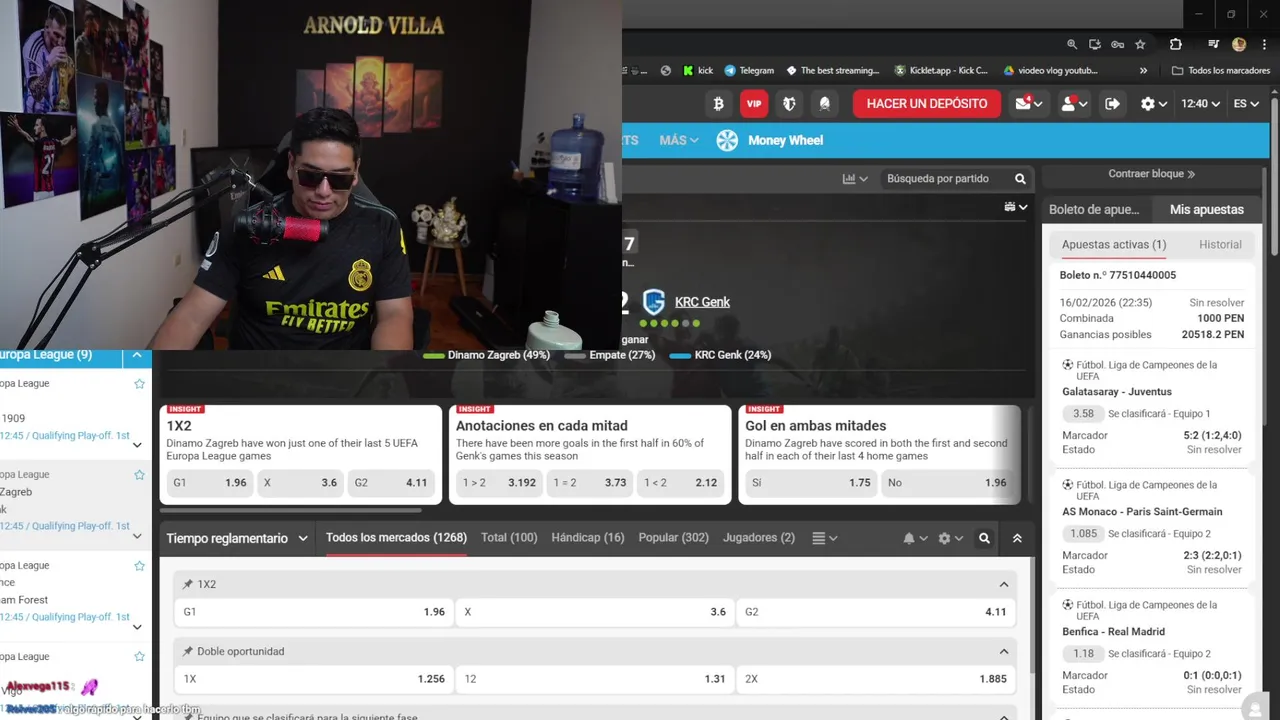Switch to the Total (100) tab

pyautogui.click(x=509, y=538)
